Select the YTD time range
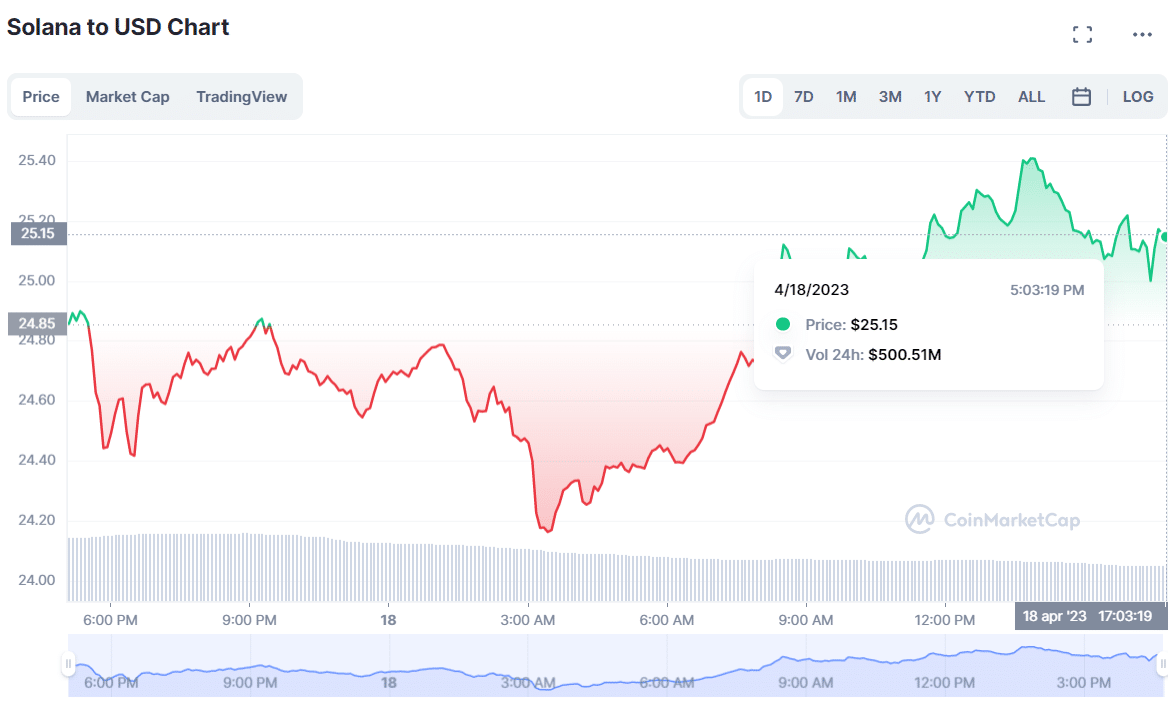The height and width of the screenshot is (711, 1169). pyautogui.click(x=980, y=97)
